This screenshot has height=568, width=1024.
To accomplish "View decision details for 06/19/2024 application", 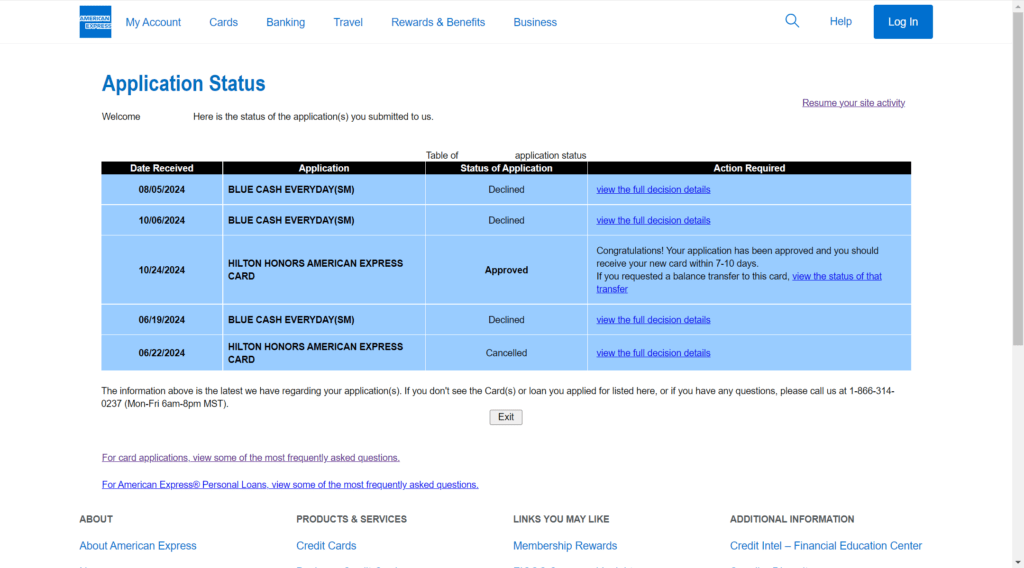I will (x=653, y=320).
